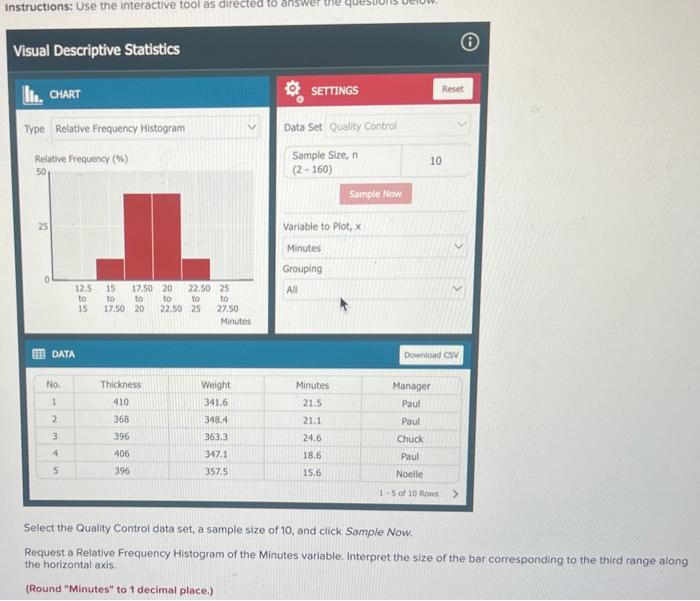Open the Data Set dropdown
This screenshot has height=601, width=700.
397,126
